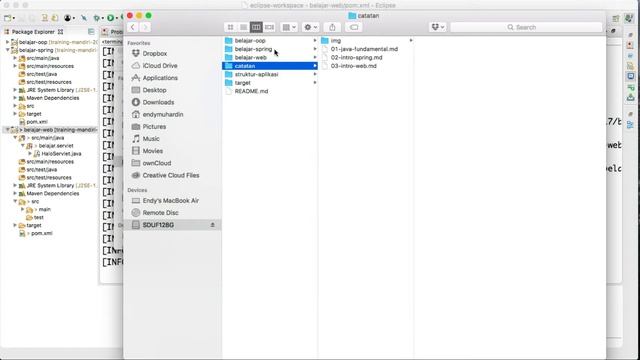Click the Eclipse New wizard icon
This screenshot has height=360, width=640.
[x=7, y=18]
